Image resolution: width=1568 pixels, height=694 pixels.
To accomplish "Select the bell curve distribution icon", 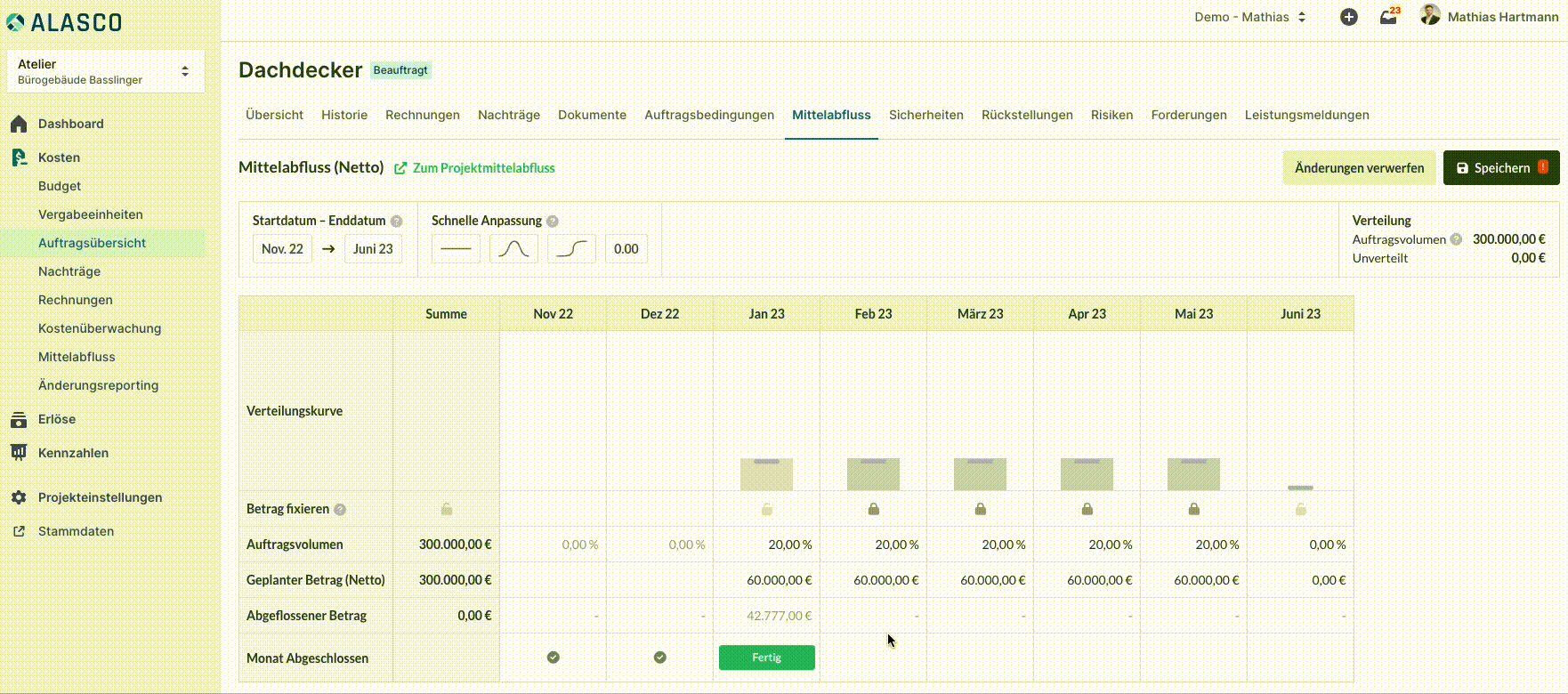I will click(x=513, y=249).
